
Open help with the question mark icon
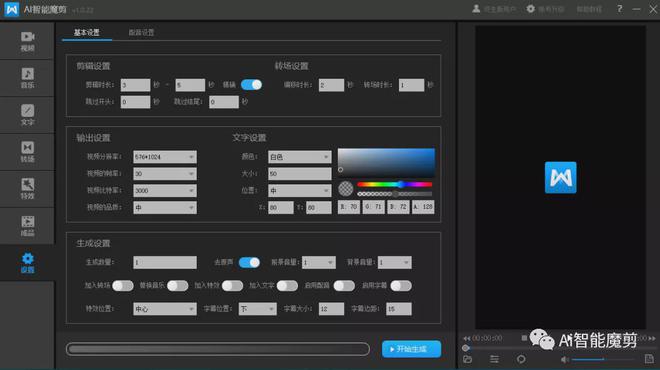[x=619, y=9]
